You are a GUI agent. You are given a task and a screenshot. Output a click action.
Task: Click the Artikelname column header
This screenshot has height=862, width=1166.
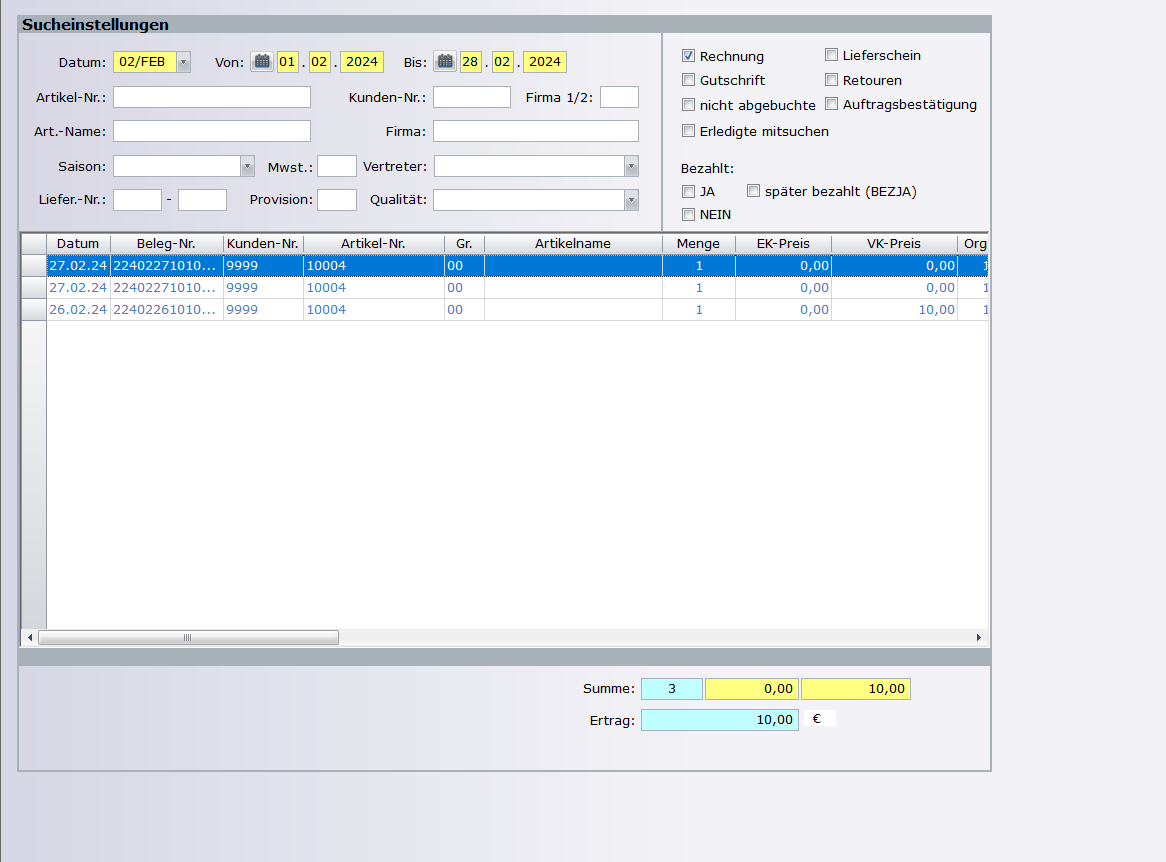(x=573, y=244)
